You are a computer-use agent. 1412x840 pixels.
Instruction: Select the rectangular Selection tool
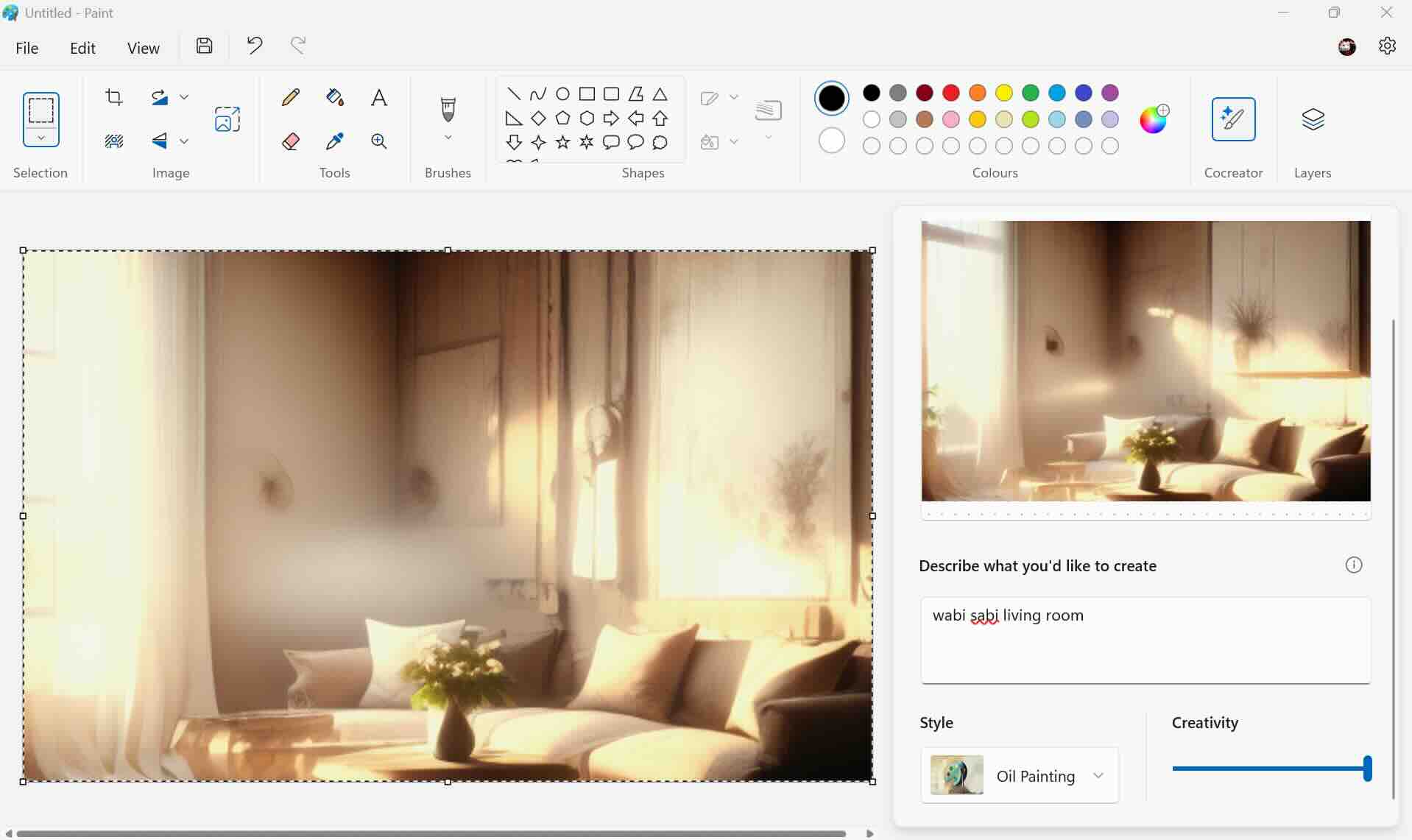pos(41,110)
